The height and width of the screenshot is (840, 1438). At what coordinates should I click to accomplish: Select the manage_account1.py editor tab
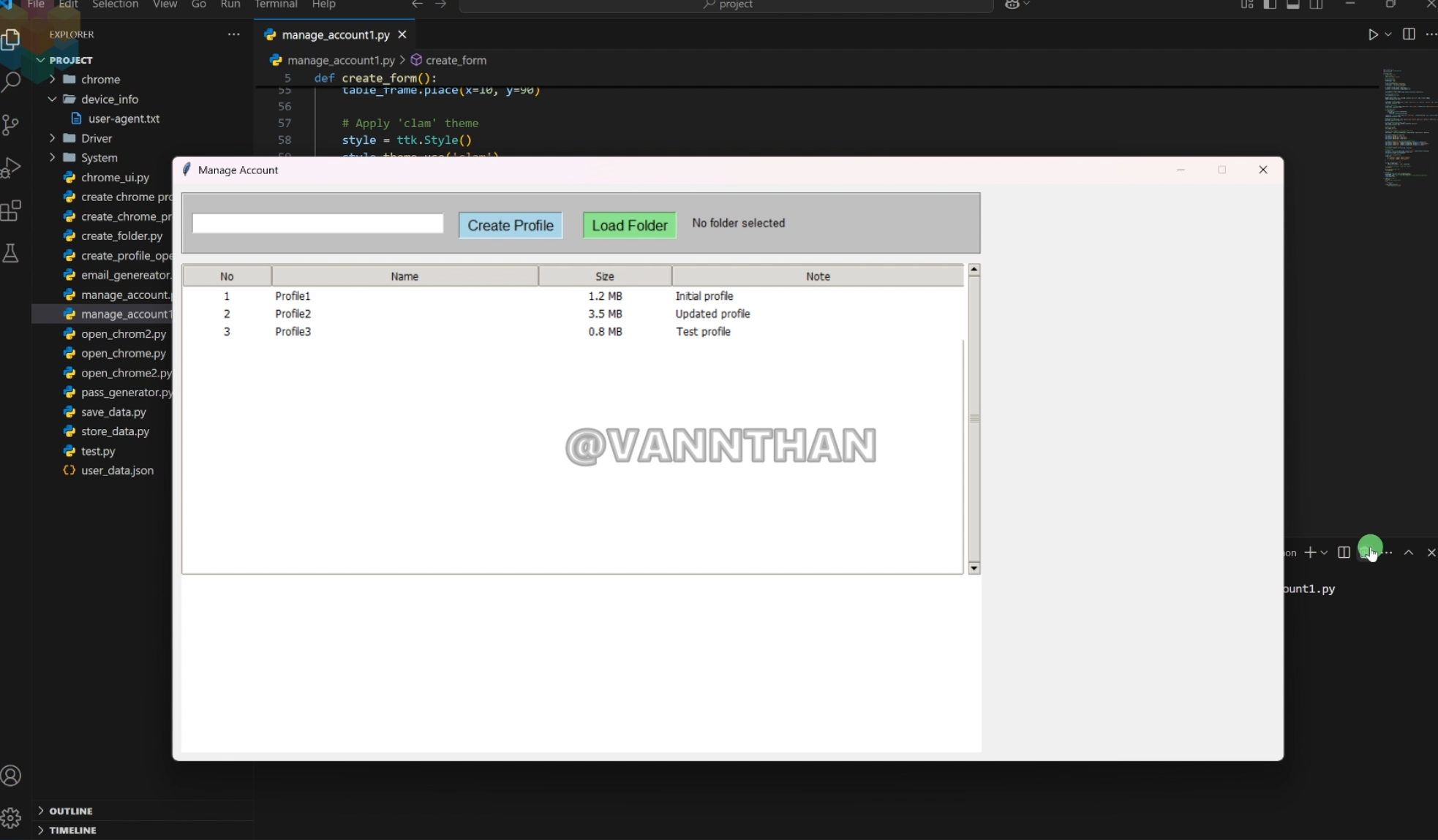[335, 35]
